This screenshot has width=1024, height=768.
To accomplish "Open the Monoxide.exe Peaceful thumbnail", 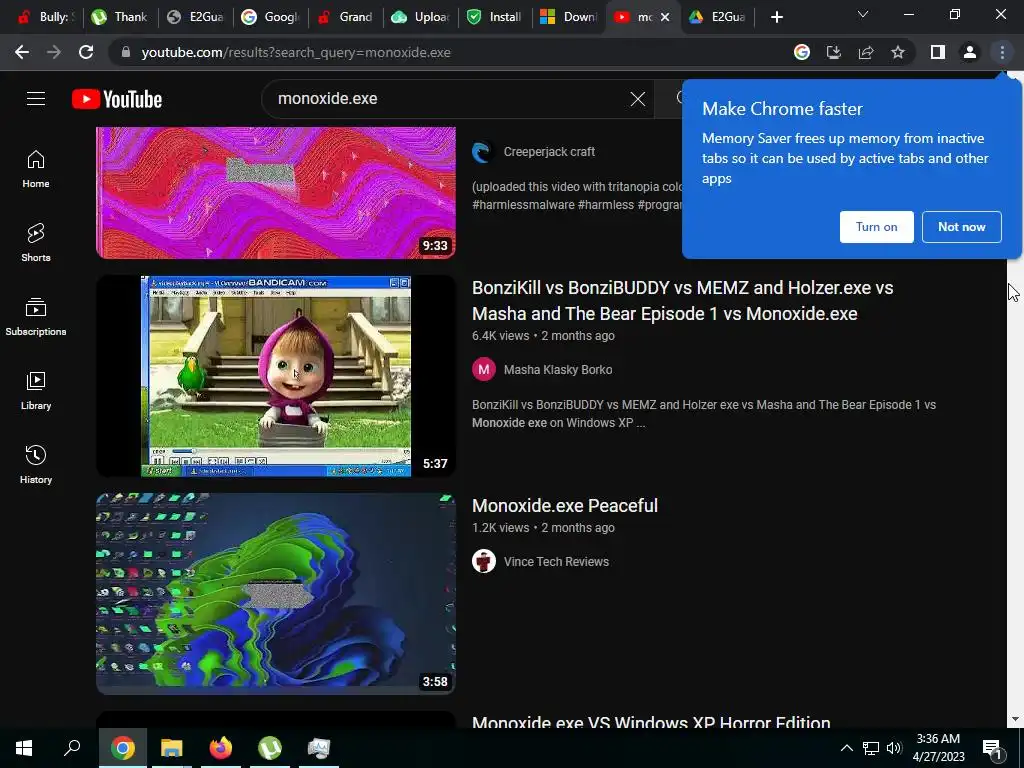I will [x=276, y=593].
